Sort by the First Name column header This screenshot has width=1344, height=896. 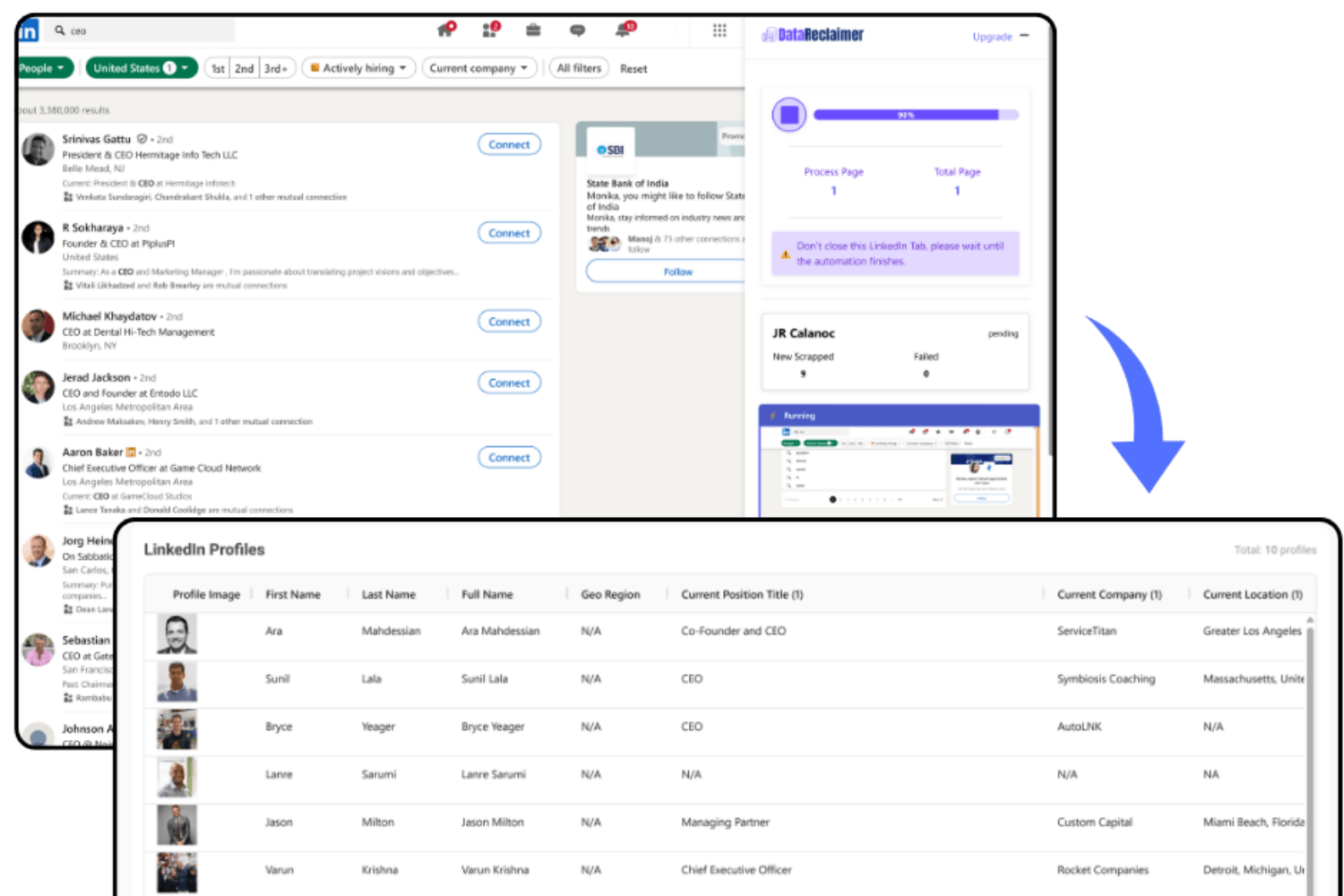pyautogui.click(x=293, y=594)
